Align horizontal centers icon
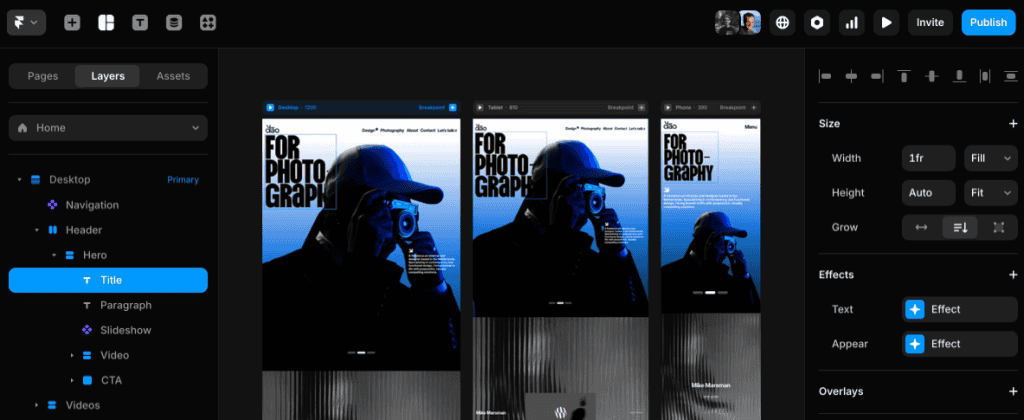1024x420 pixels. [851, 76]
